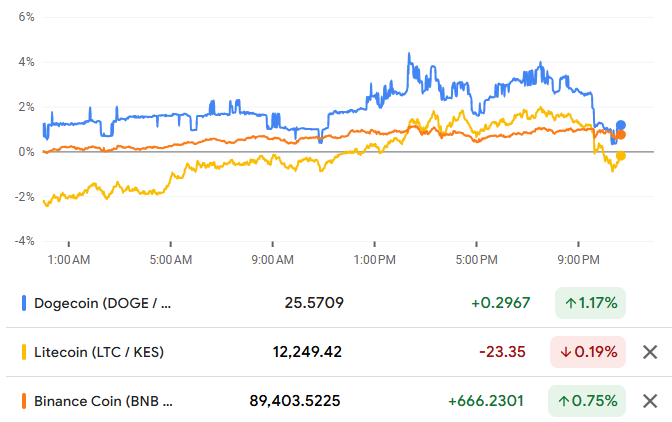
Task: Remove Binance Coin from the comparison
Action: (649, 402)
